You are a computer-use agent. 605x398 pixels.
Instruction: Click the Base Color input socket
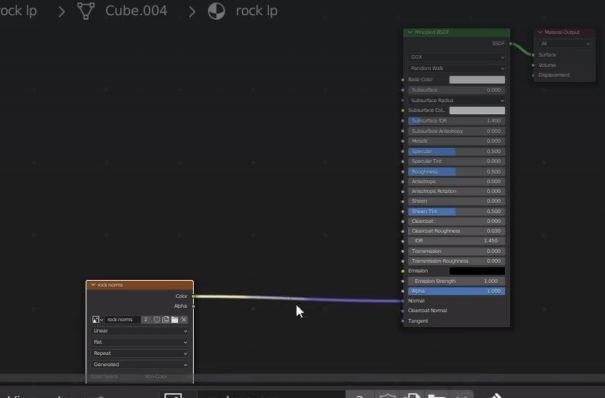pyautogui.click(x=403, y=79)
